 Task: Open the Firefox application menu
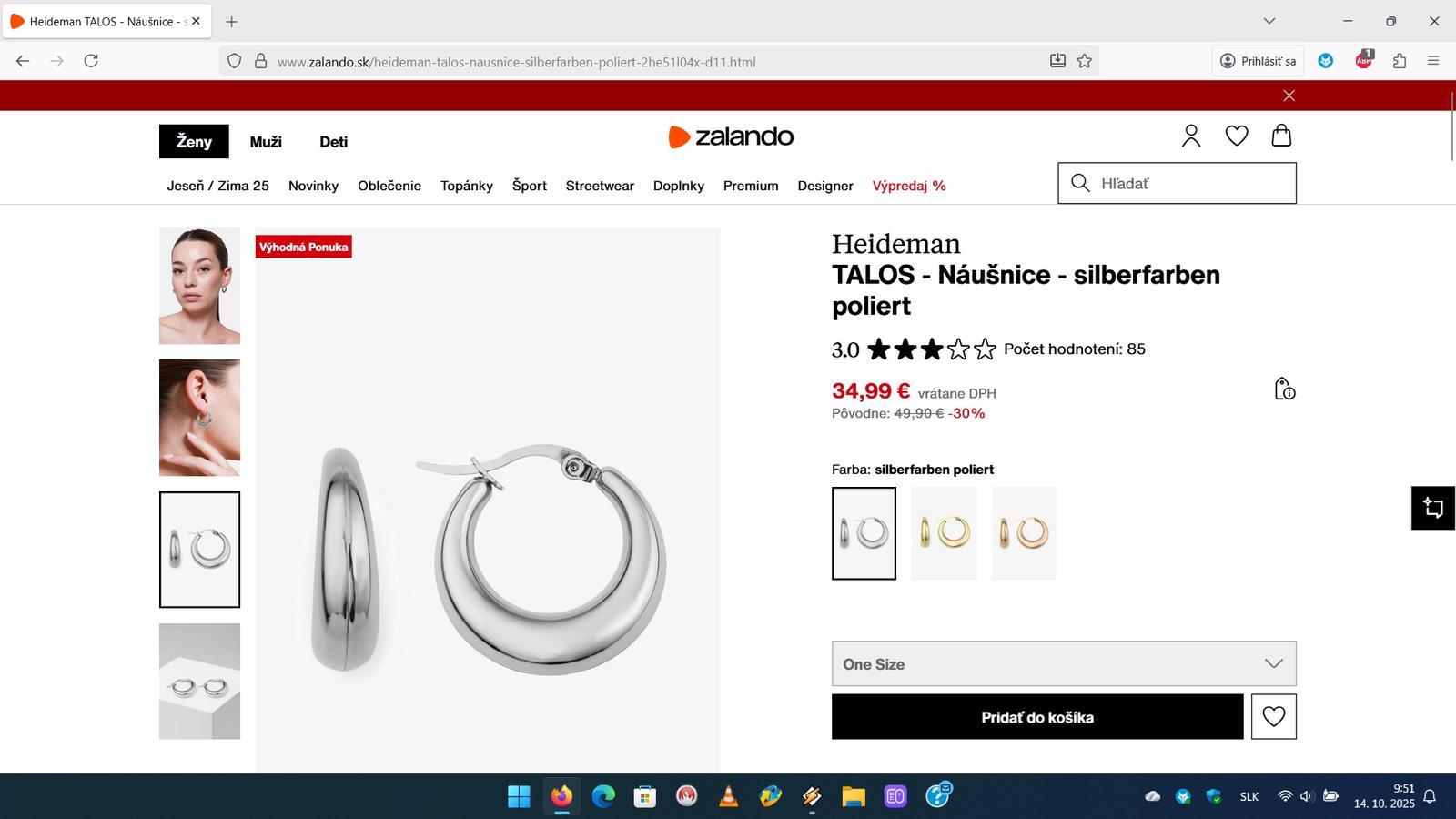click(x=1433, y=61)
